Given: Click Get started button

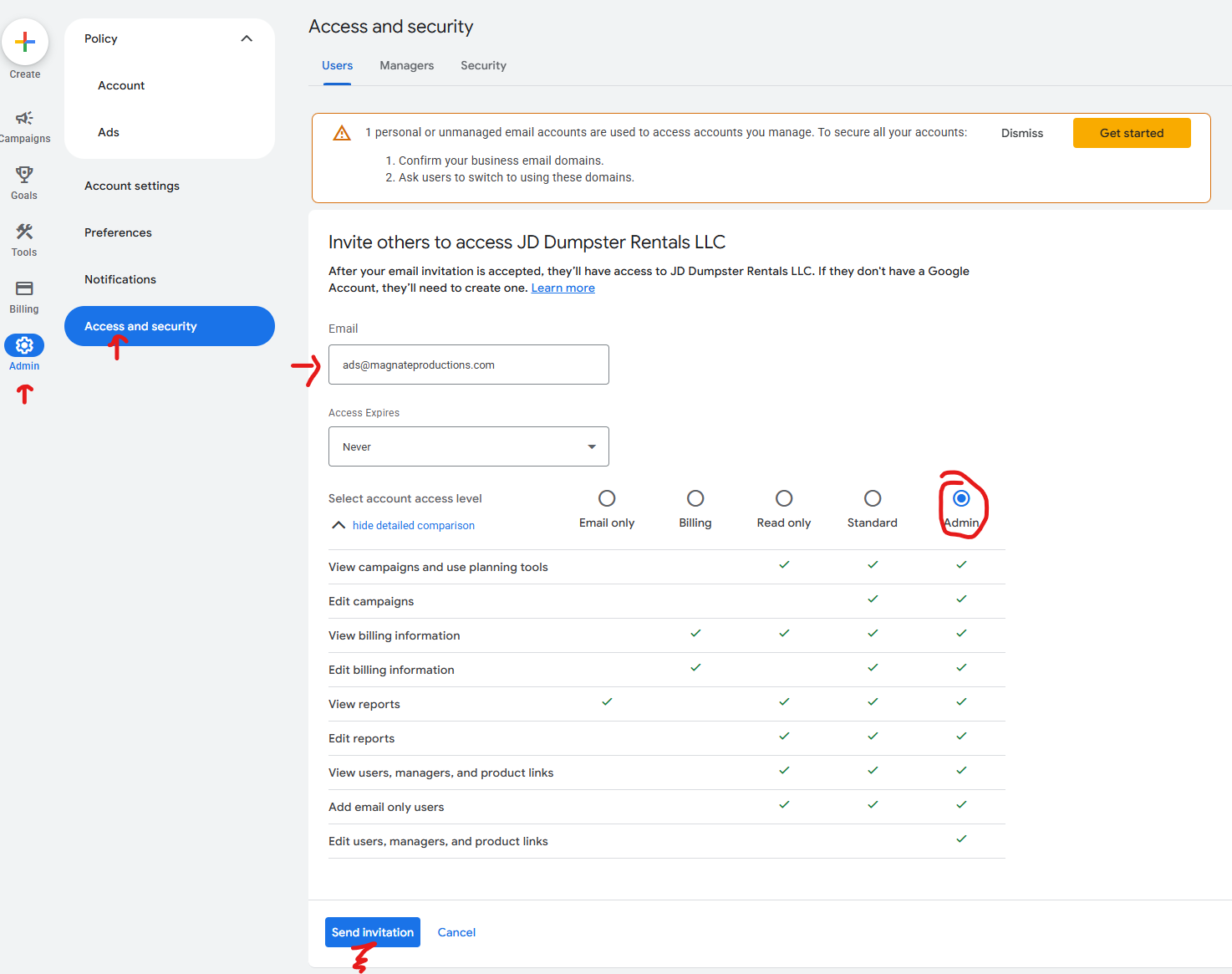Looking at the screenshot, I should click(1132, 133).
